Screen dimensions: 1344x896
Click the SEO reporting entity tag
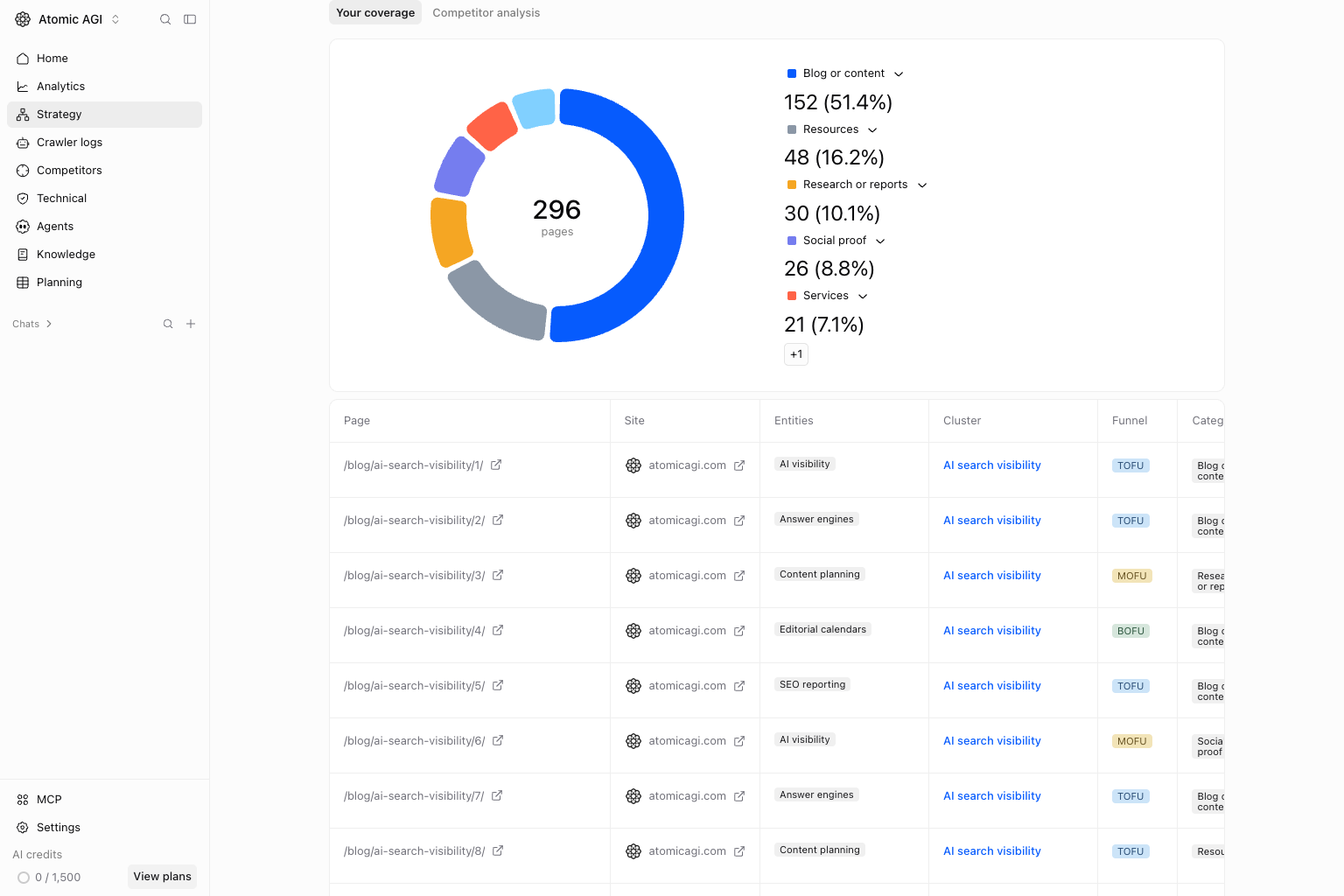812,684
